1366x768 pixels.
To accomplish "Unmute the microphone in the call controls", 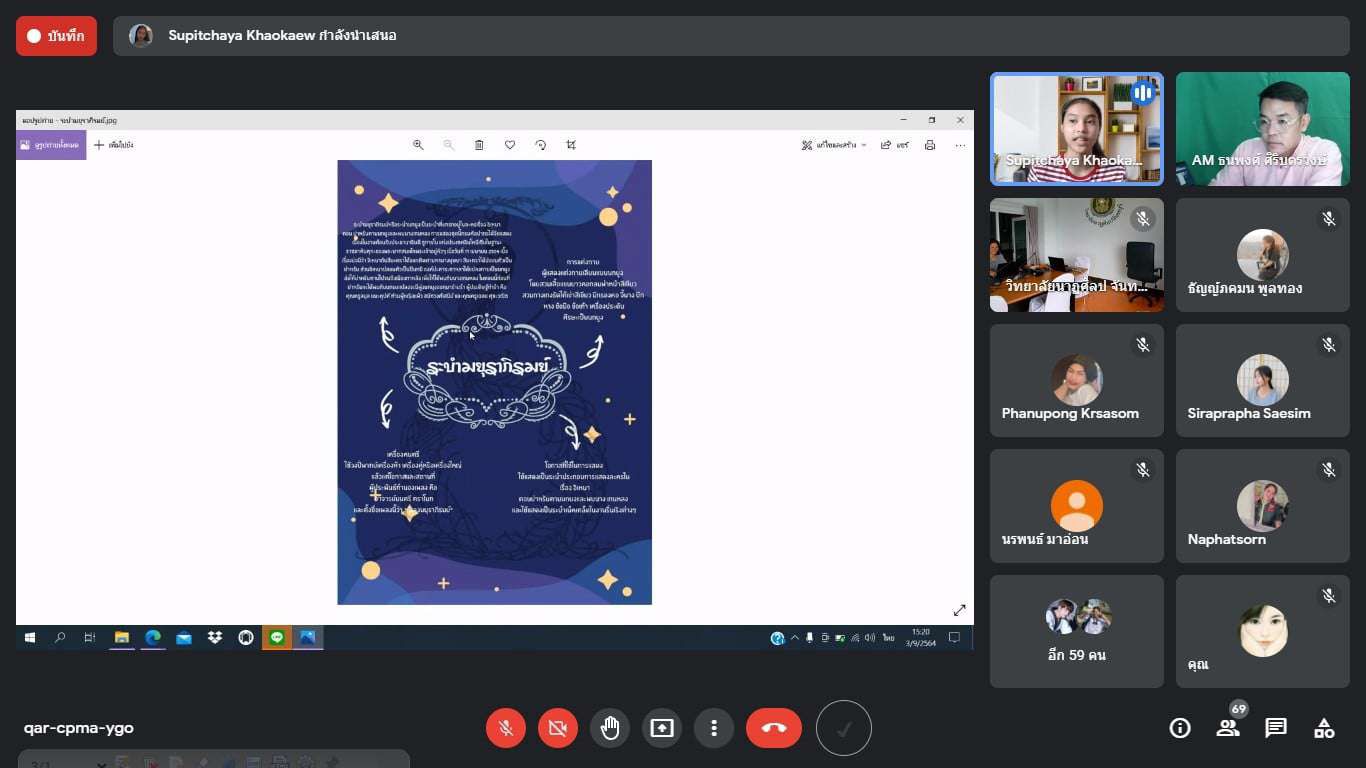I will [x=506, y=728].
